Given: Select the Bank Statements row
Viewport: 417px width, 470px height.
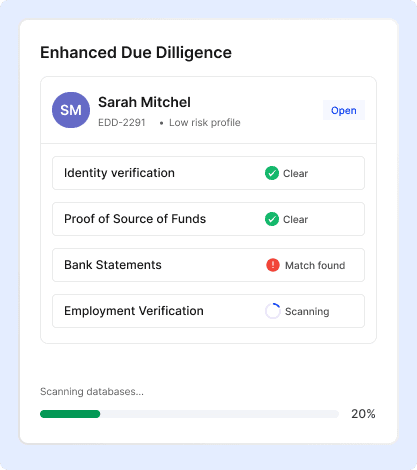Looking at the screenshot, I should click(208, 265).
